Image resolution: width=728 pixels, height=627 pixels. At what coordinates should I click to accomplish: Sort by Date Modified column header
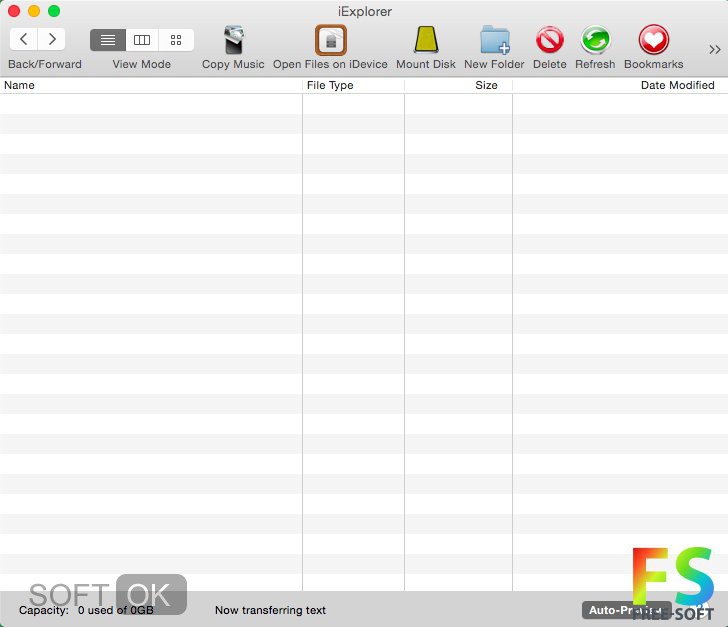(620, 85)
